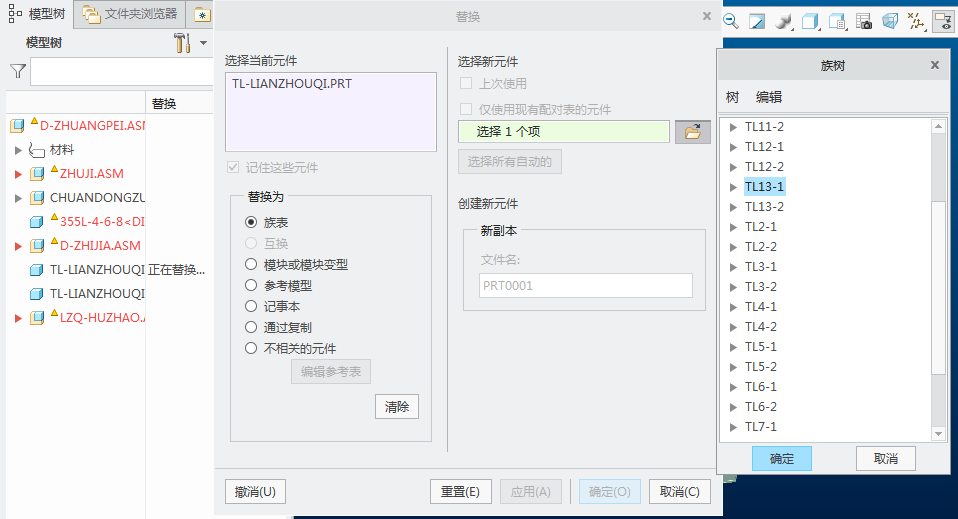Open the dropdown arrow beside hammer icon

click(x=203, y=43)
